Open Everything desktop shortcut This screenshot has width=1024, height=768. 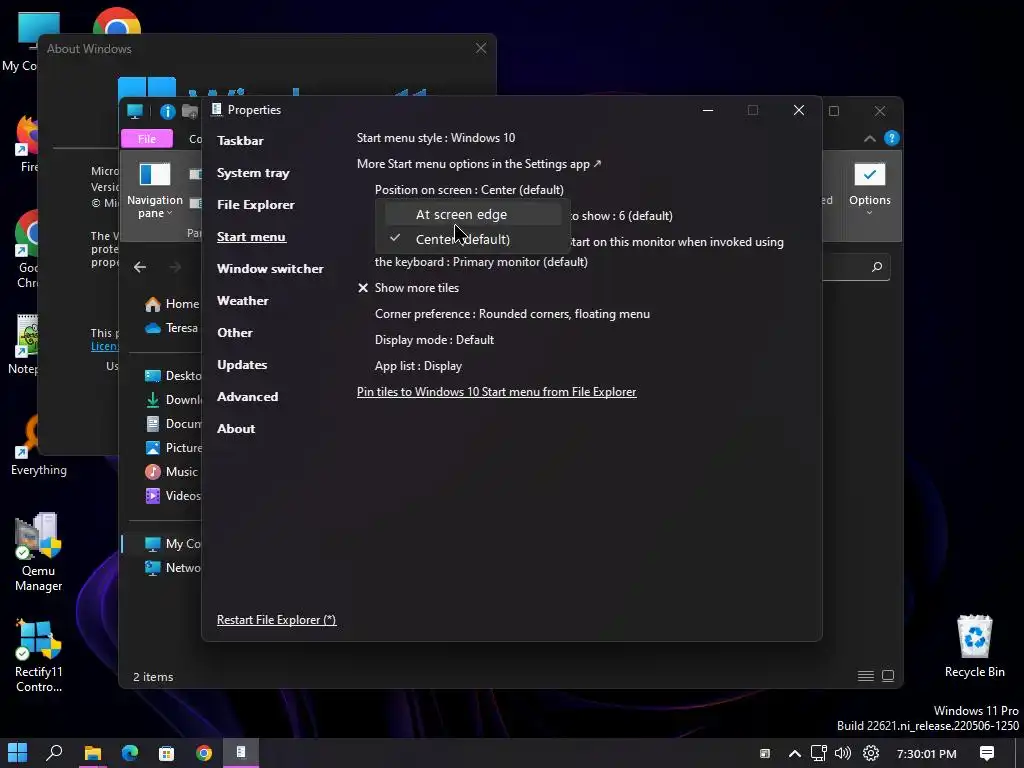tap(39, 447)
